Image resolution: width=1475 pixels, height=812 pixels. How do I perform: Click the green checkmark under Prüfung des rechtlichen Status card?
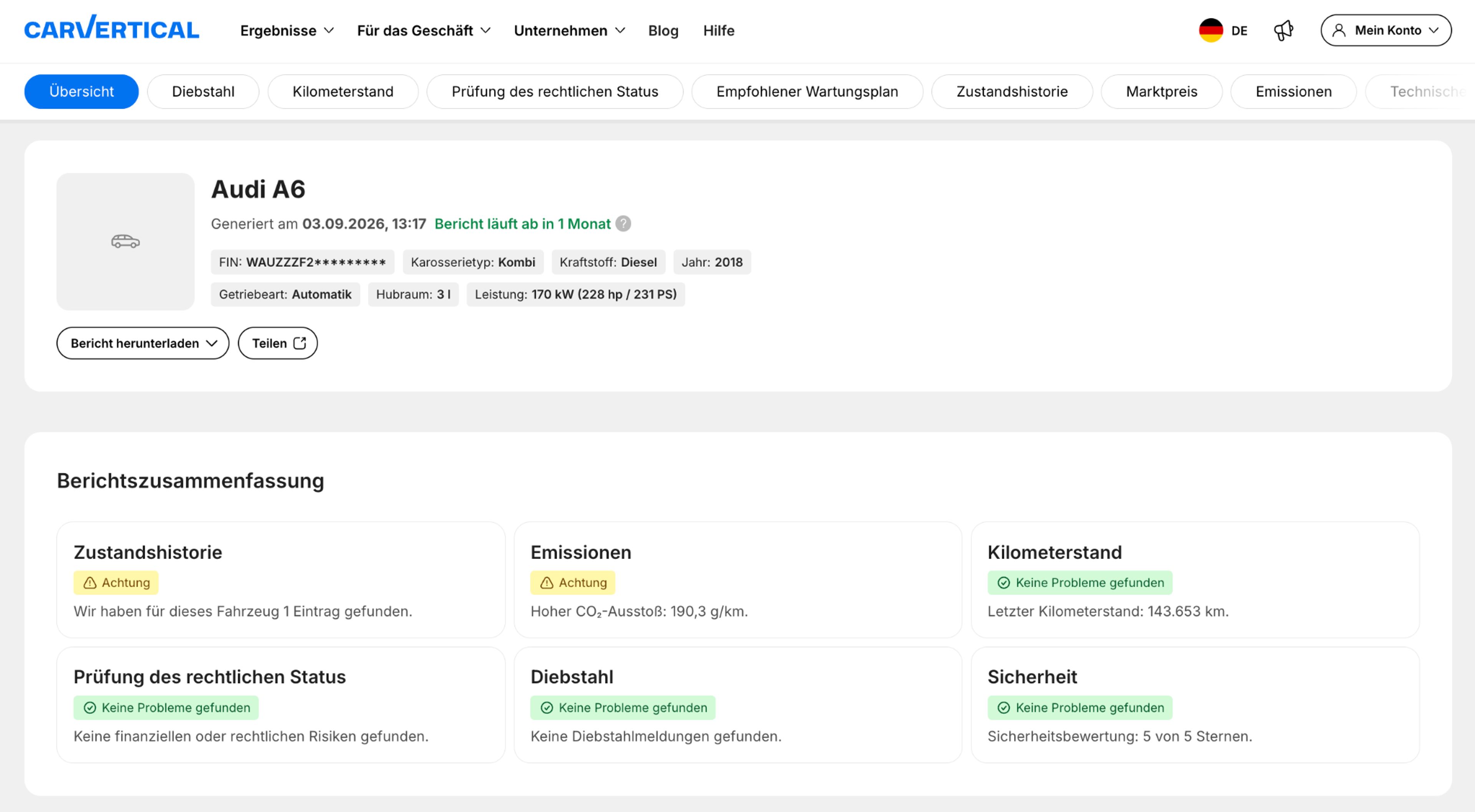pos(90,708)
